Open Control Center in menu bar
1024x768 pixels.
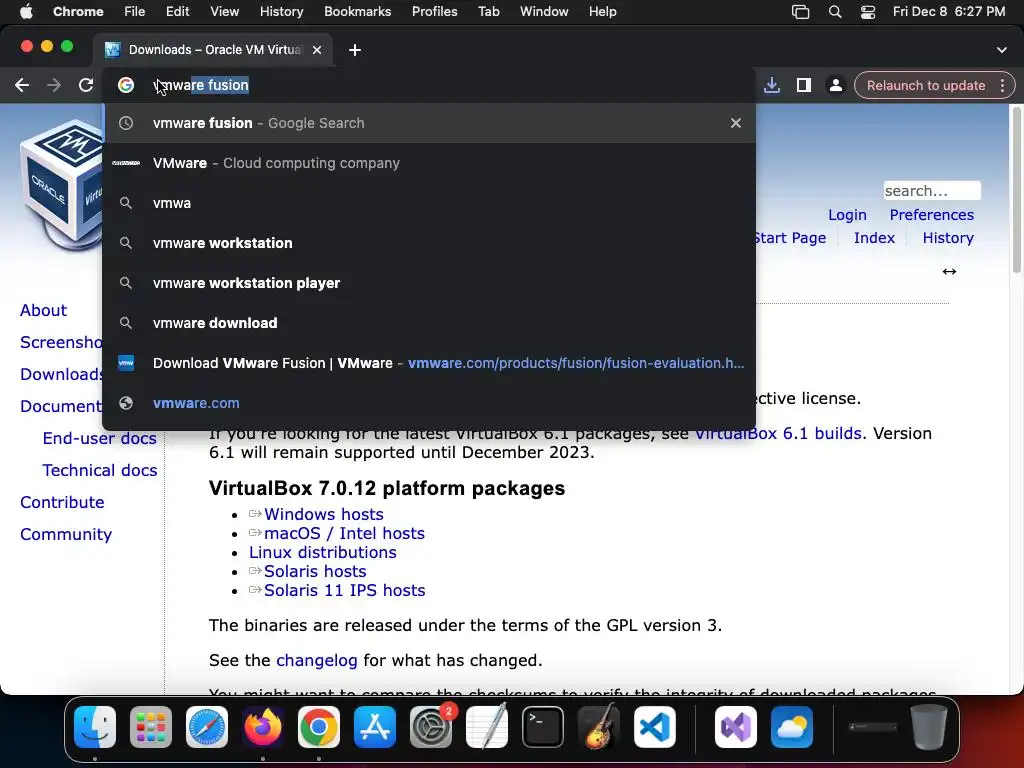867,12
